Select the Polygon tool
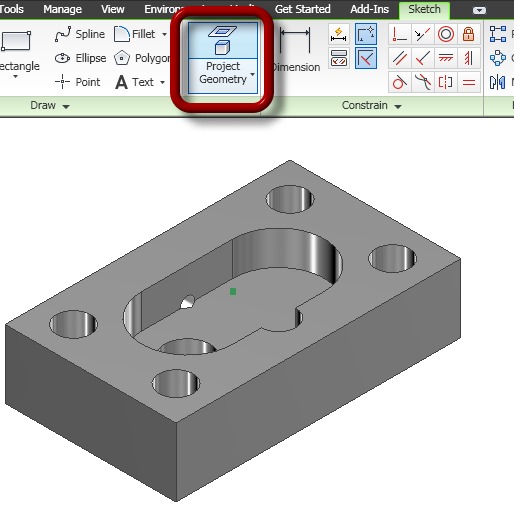The height and width of the screenshot is (509, 514). coord(142,58)
